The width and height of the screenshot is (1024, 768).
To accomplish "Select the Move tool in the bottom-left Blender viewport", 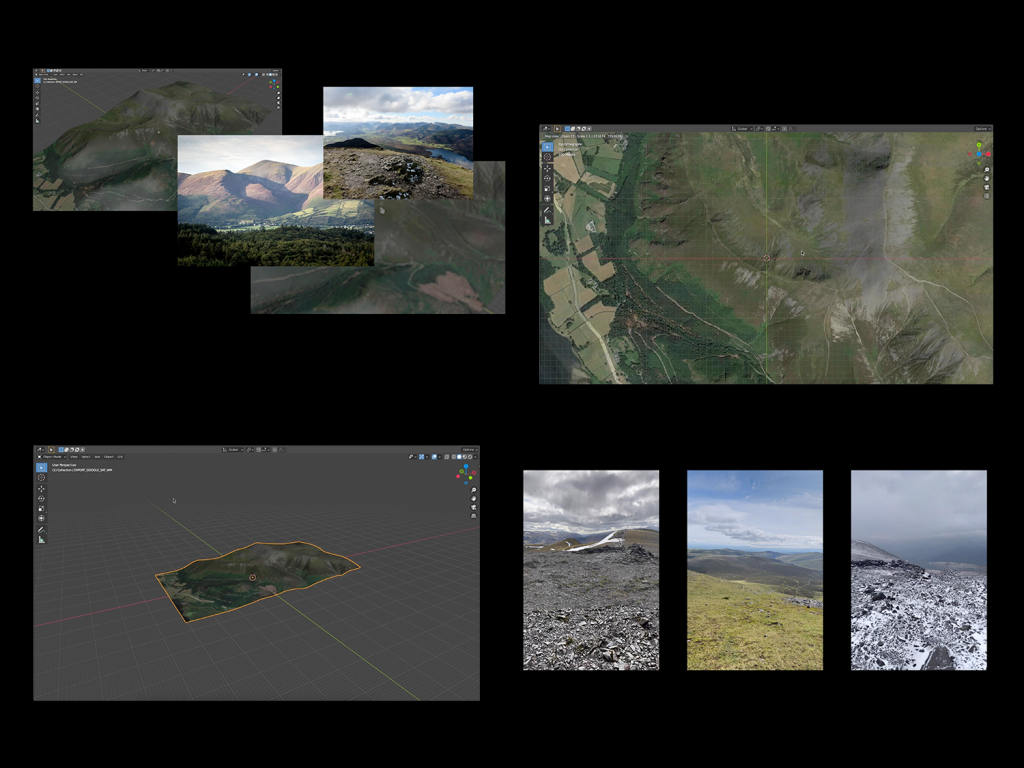I will click(x=41, y=488).
